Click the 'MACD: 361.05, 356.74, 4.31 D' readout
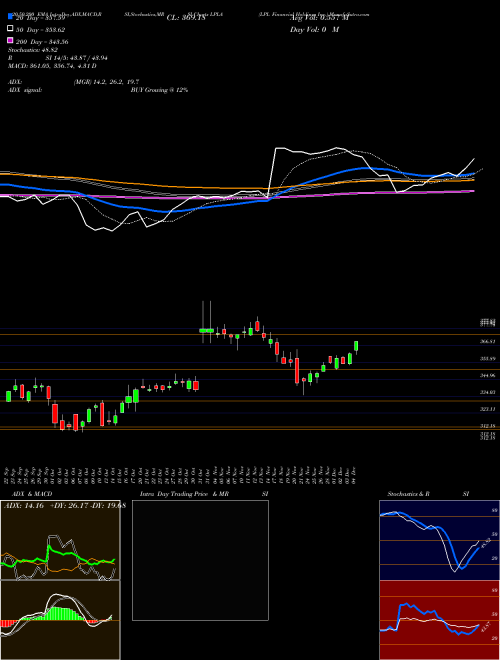Viewport: 500px width, 660px height. (x=52, y=66)
